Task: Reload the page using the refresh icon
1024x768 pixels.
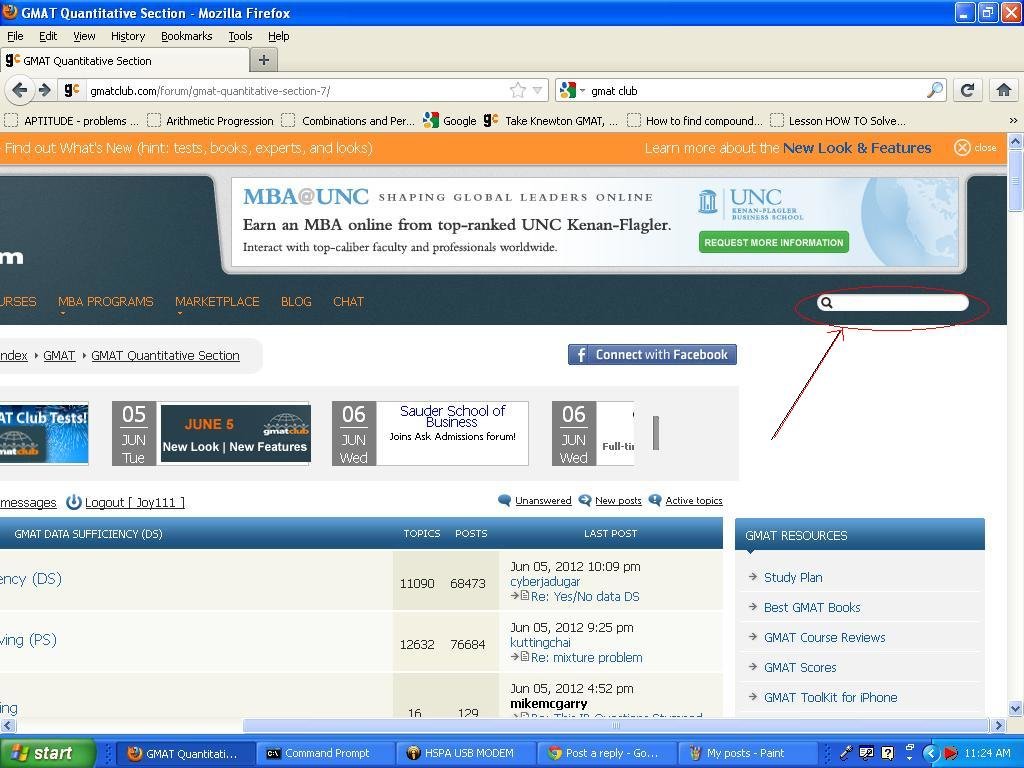Action: pyautogui.click(x=966, y=90)
